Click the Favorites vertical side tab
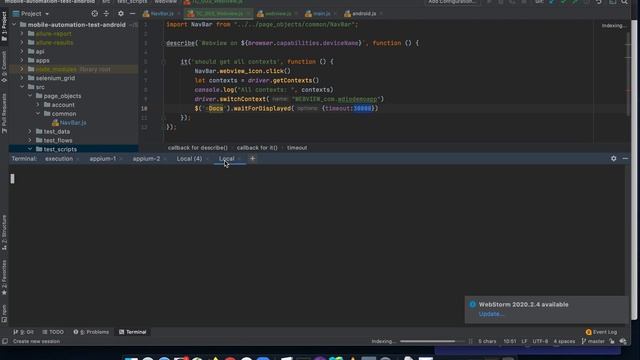 coord(4,278)
